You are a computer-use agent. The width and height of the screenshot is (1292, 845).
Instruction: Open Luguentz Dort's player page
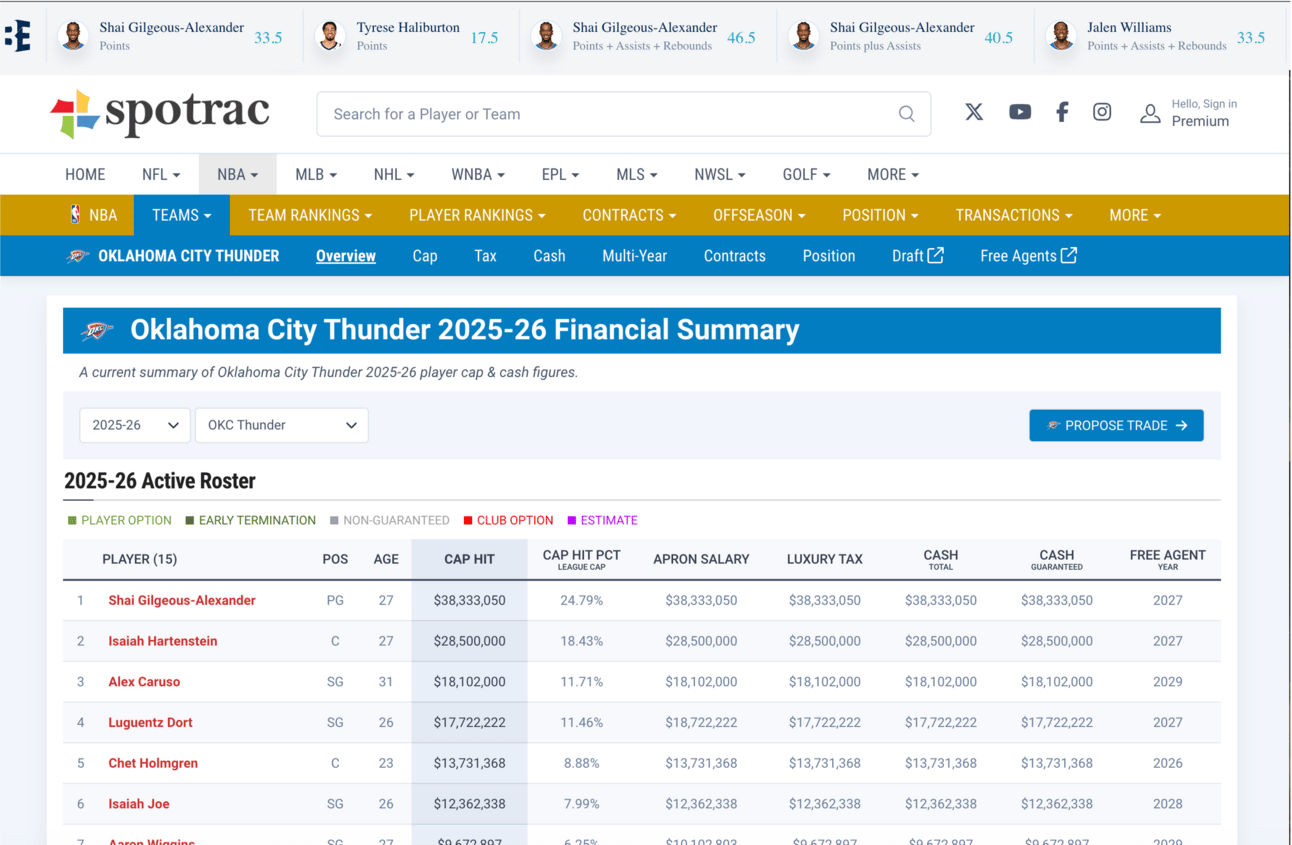point(150,722)
